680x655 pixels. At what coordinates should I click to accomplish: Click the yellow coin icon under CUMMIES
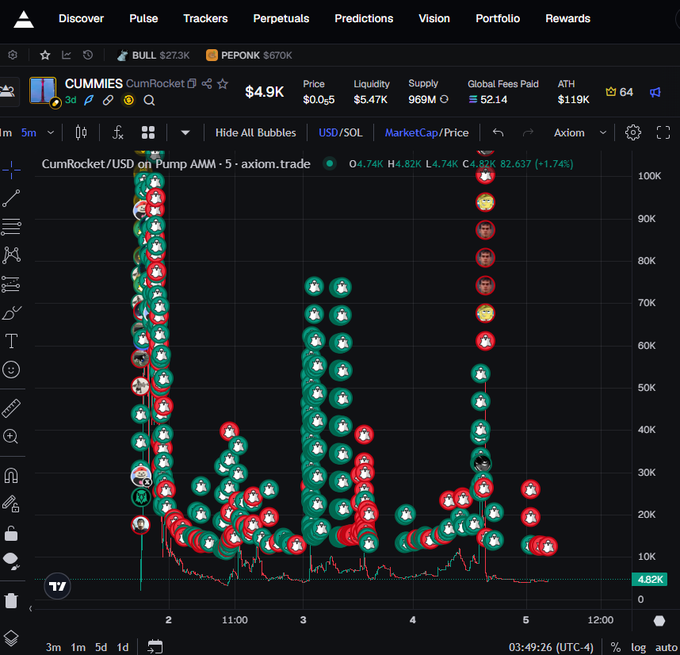point(128,101)
